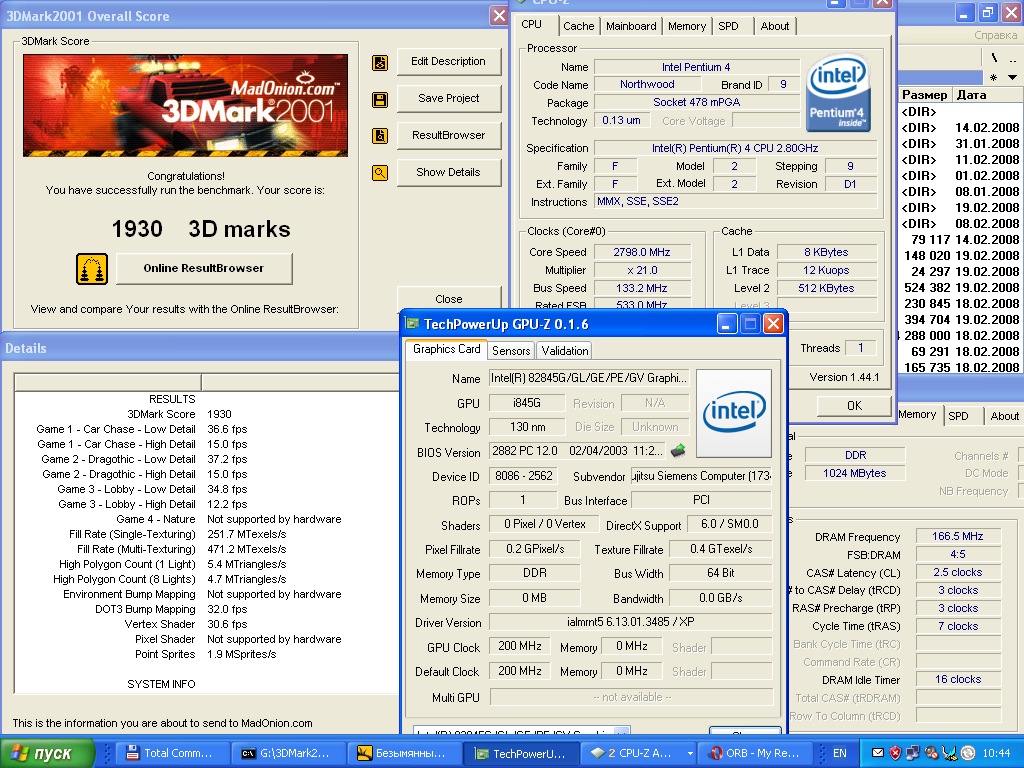Click the document icon beside ResultBrowser
Viewport: 1024px width, 768px height.
pyautogui.click(x=379, y=136)
